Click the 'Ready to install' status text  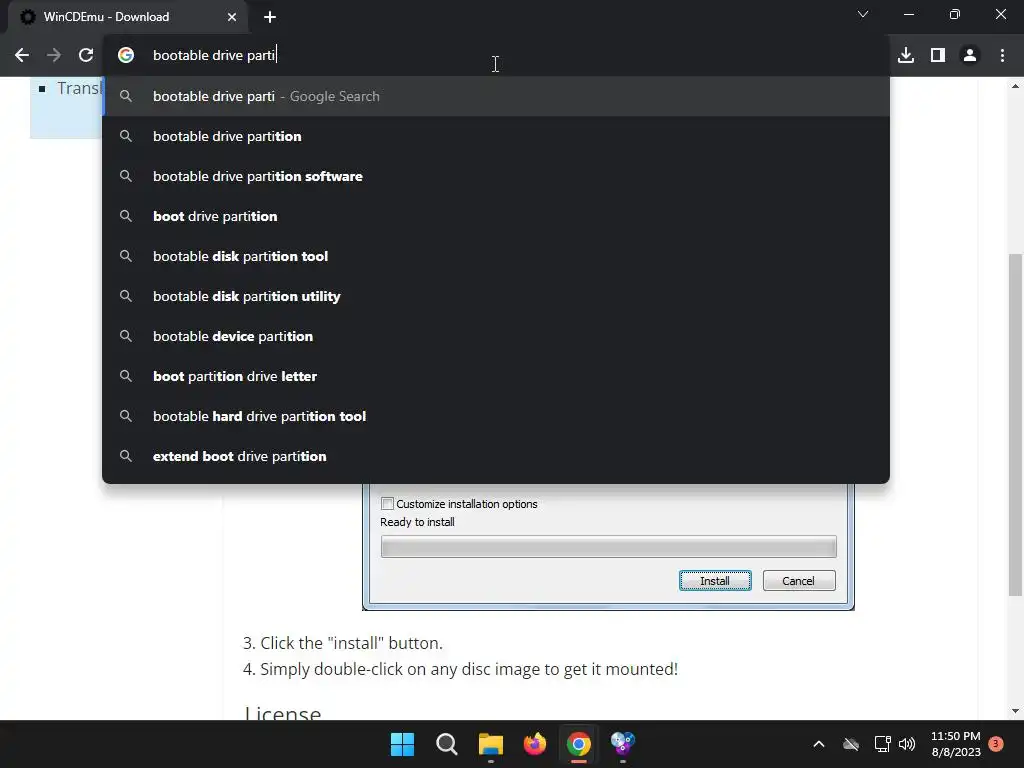[x=417, y=522]
